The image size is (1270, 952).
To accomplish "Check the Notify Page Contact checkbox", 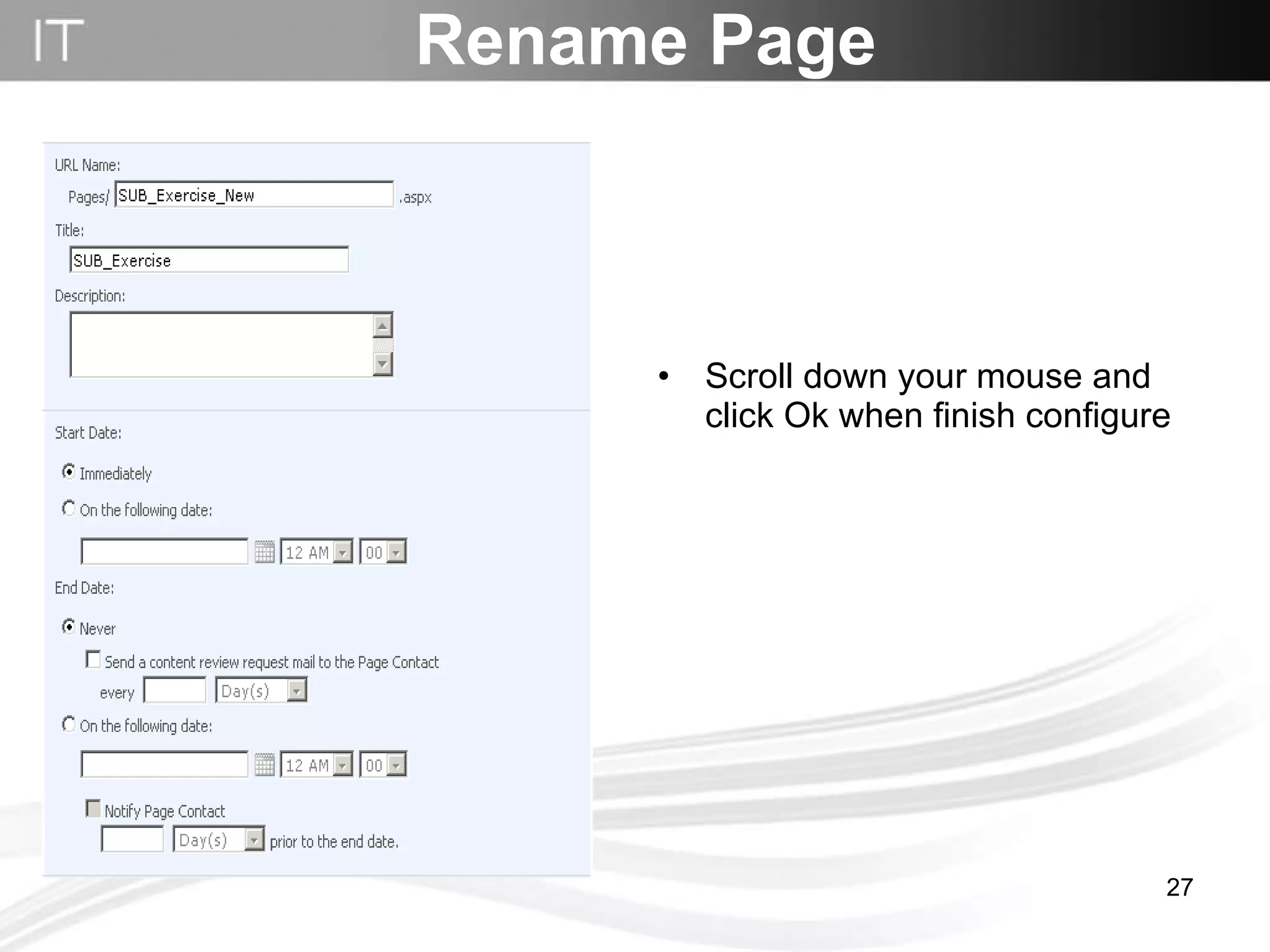I will [93, 808].
